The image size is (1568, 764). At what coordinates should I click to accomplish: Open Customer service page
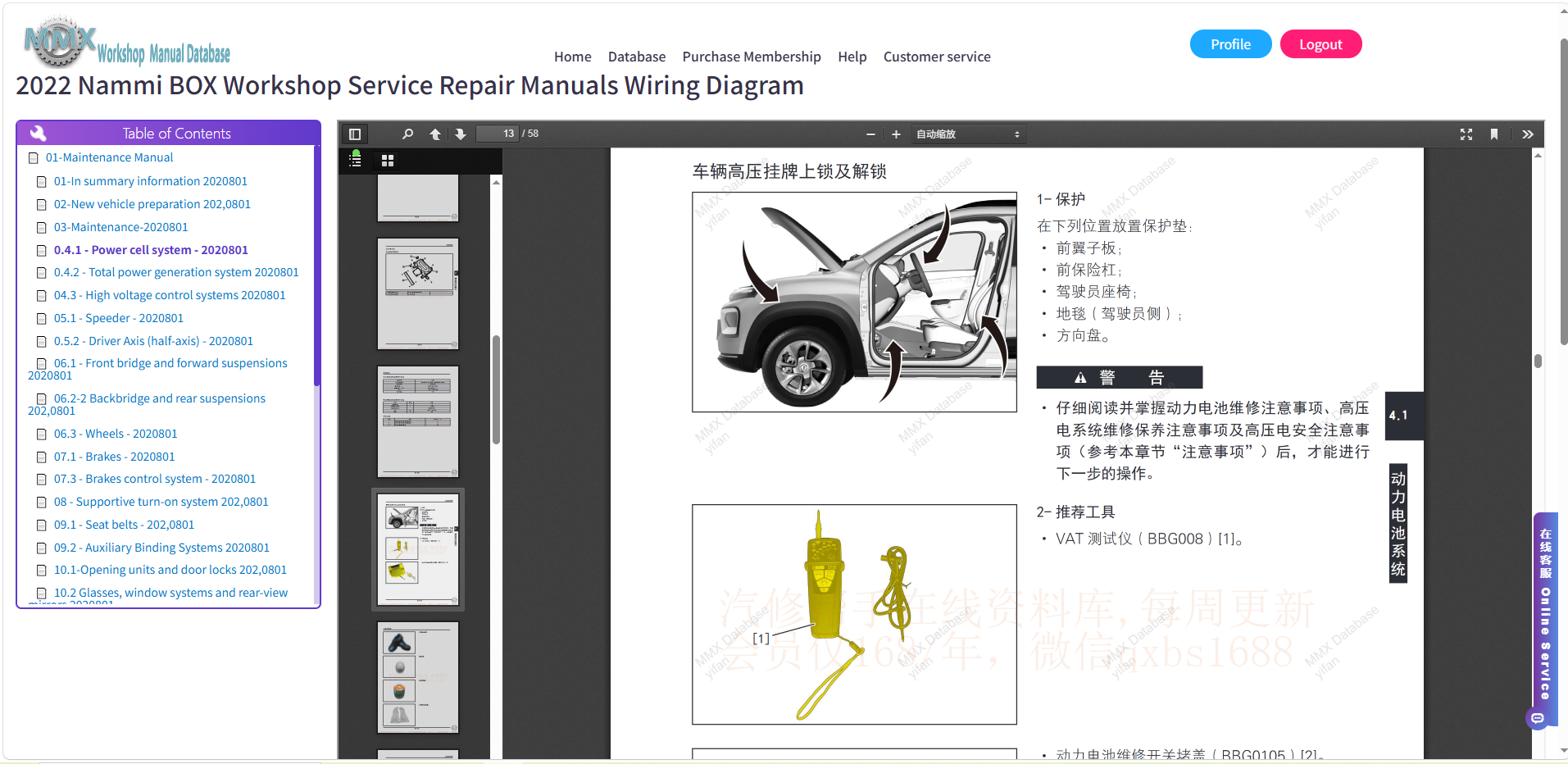[x=937, y=57]
